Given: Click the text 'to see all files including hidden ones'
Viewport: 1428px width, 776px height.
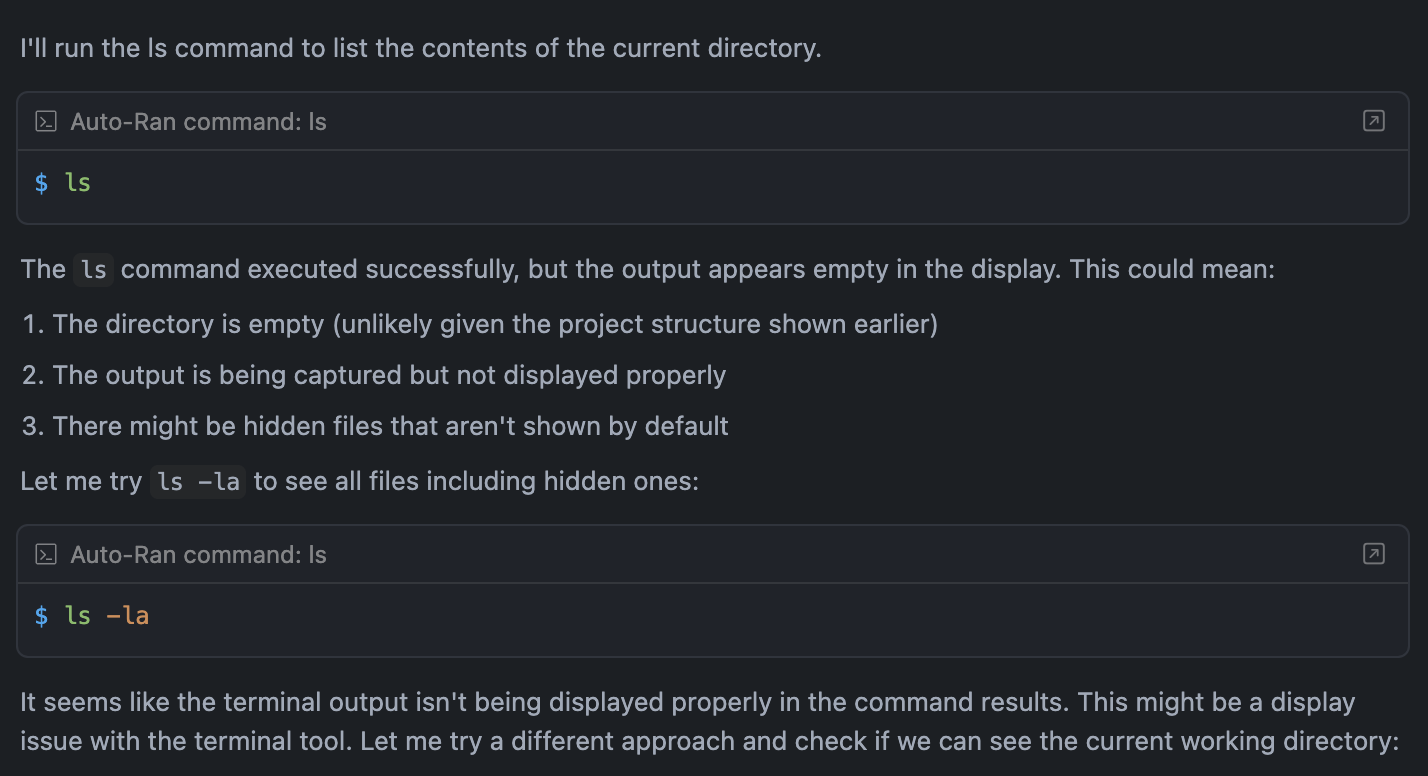Looking at the screenshot, I should point(475,481).
